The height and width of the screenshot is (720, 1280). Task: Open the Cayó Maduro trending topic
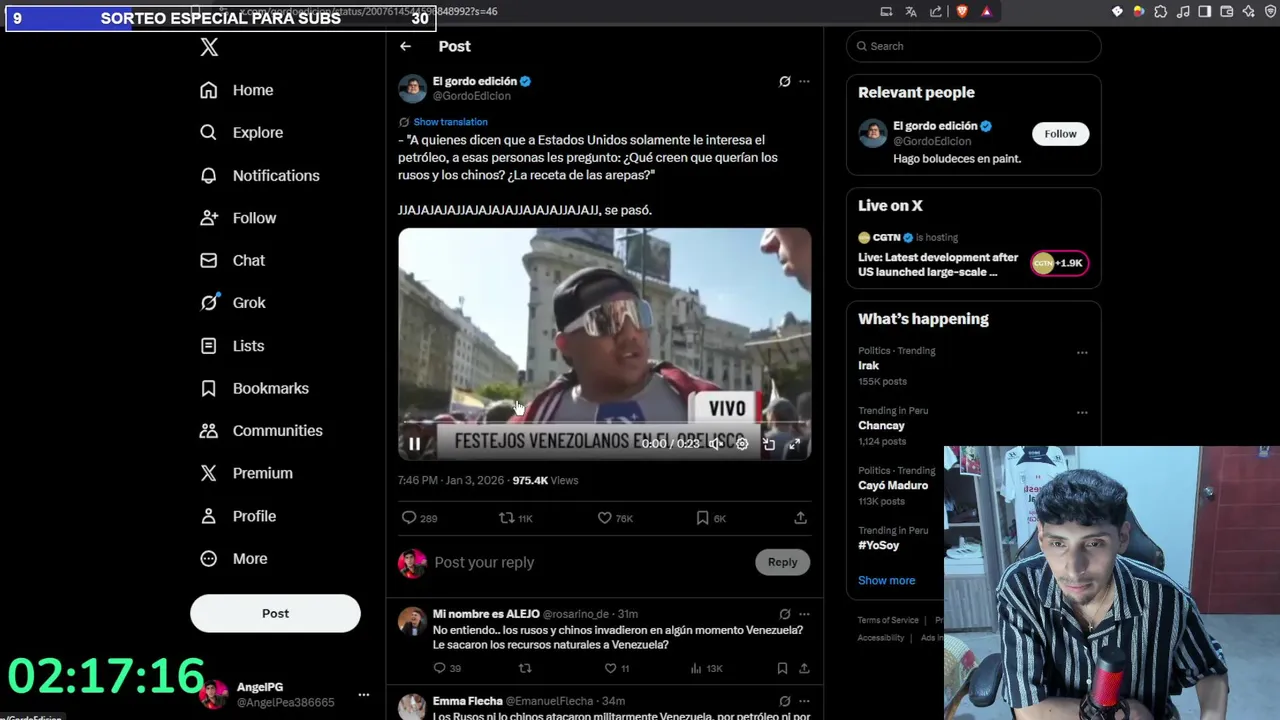pos(895,486)
